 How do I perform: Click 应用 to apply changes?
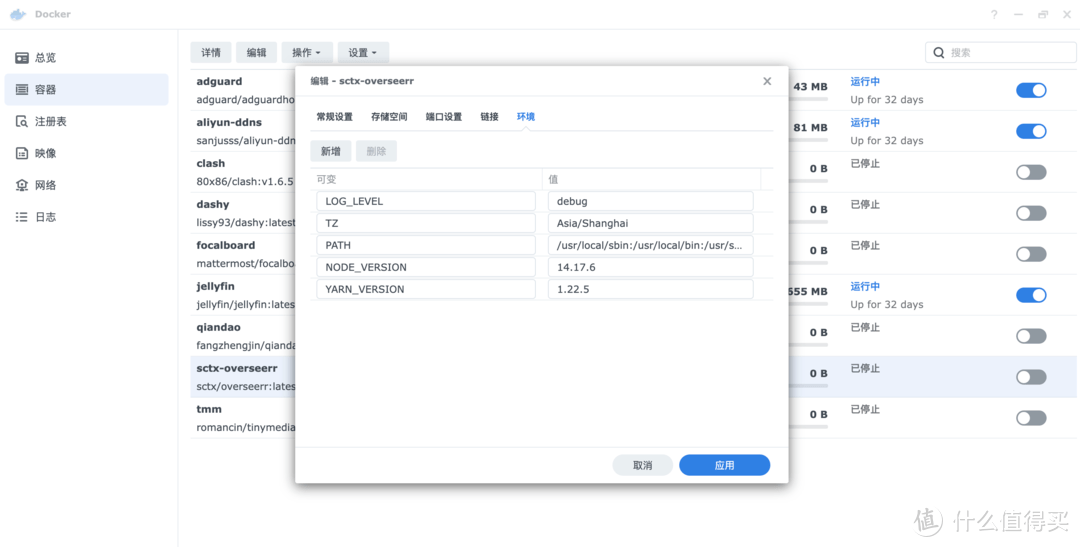point(725,465)
